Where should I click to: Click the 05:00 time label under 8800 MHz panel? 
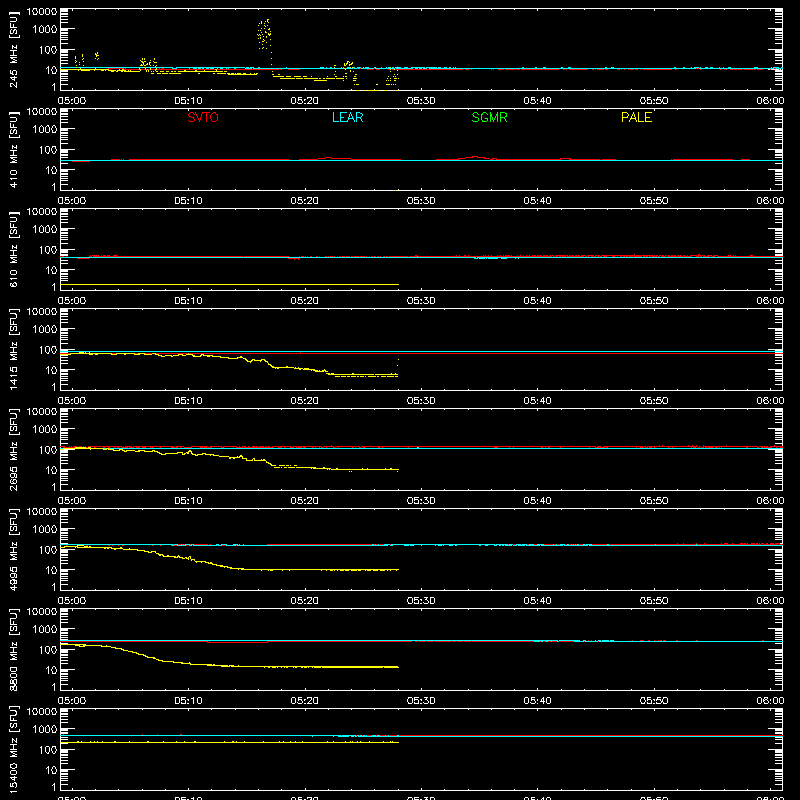click(x=72, y=701)
